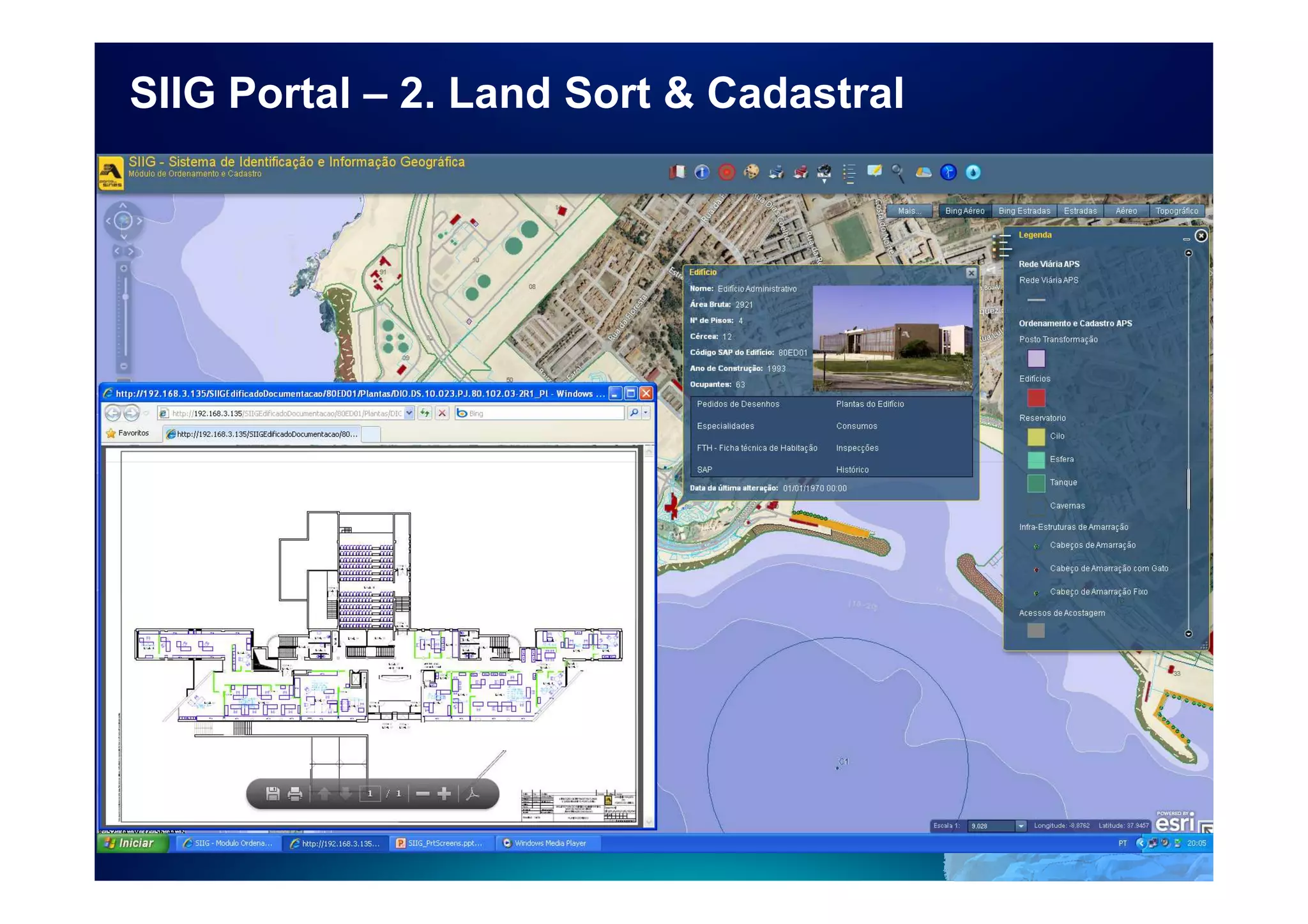The height and width of the screenshot is (924, 1308).
Task: Select the Topográfico basemap
Action: click(1176, 211)
